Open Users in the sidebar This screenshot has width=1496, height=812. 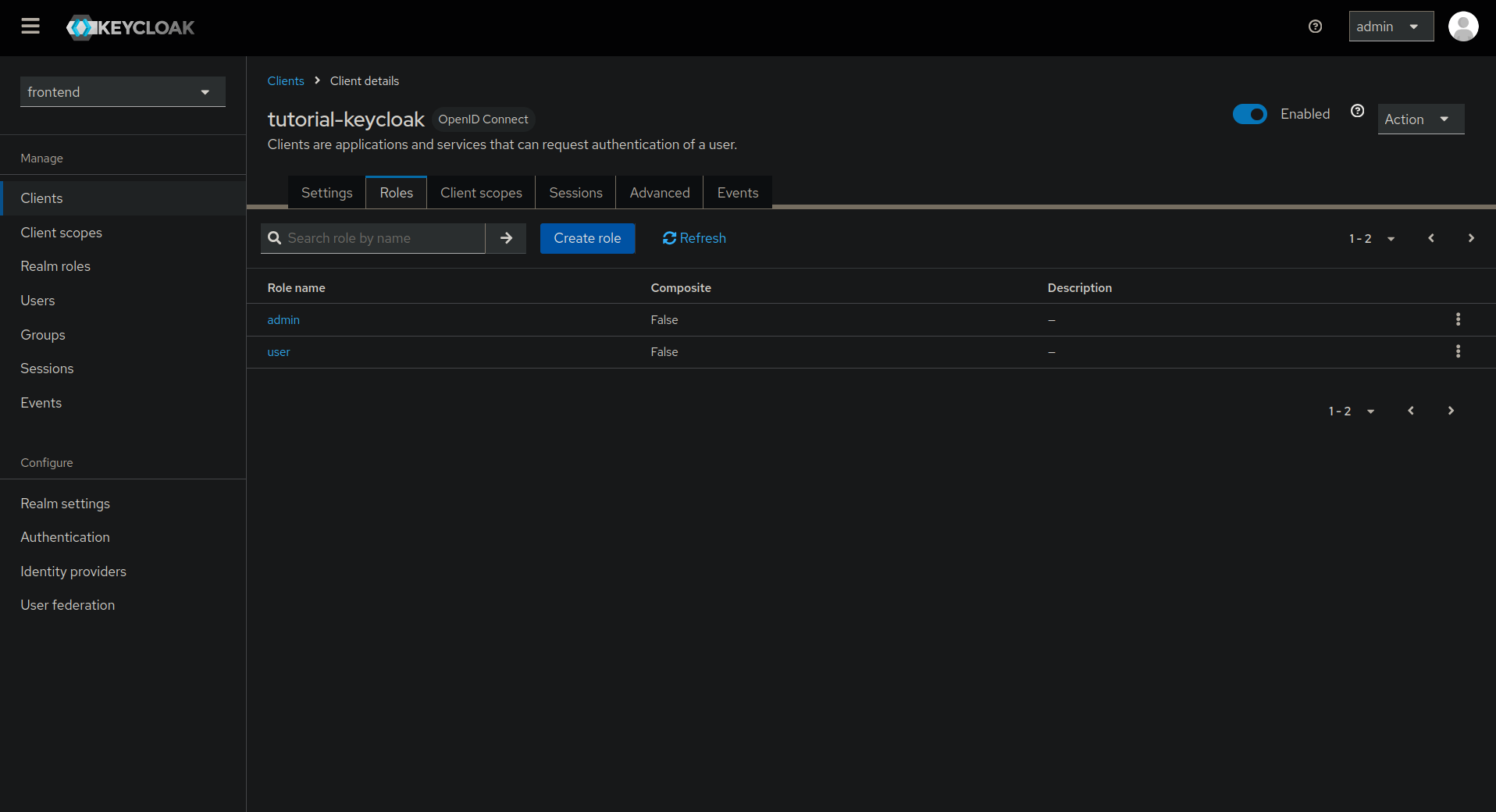123,301
